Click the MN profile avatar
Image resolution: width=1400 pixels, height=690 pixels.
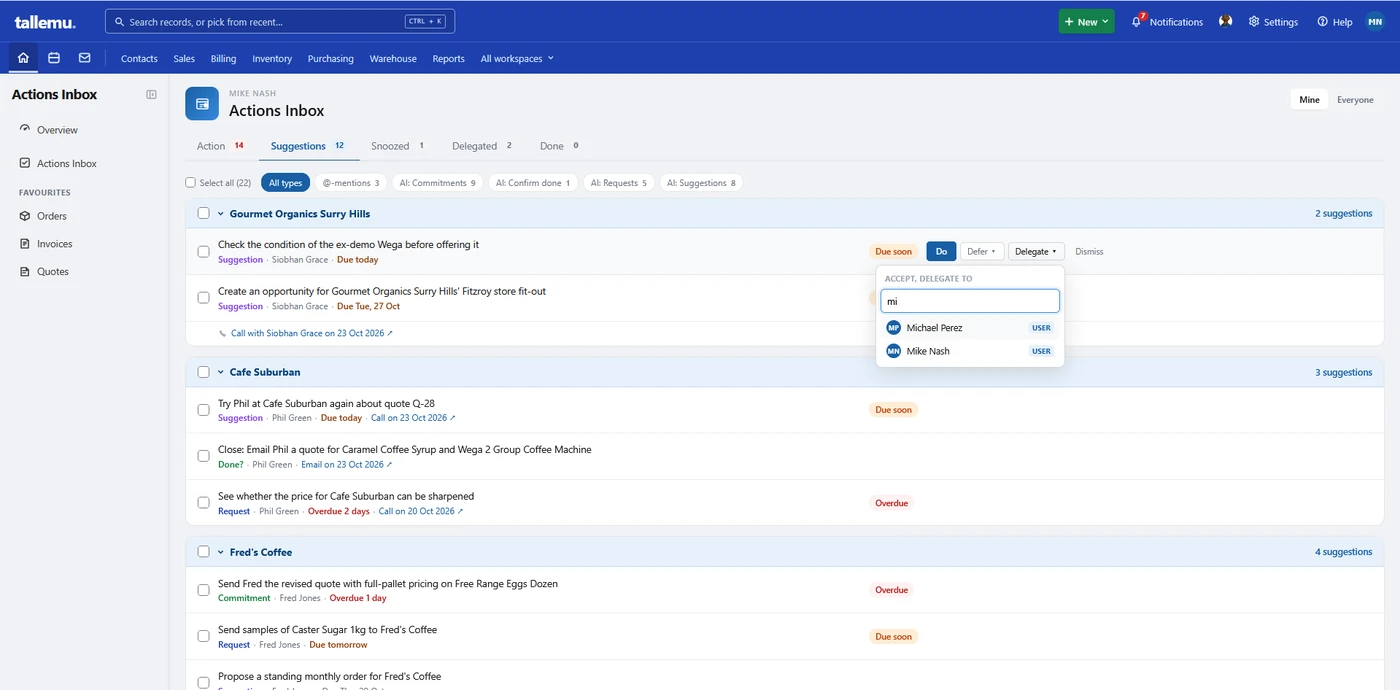(x=1375, y=21)
